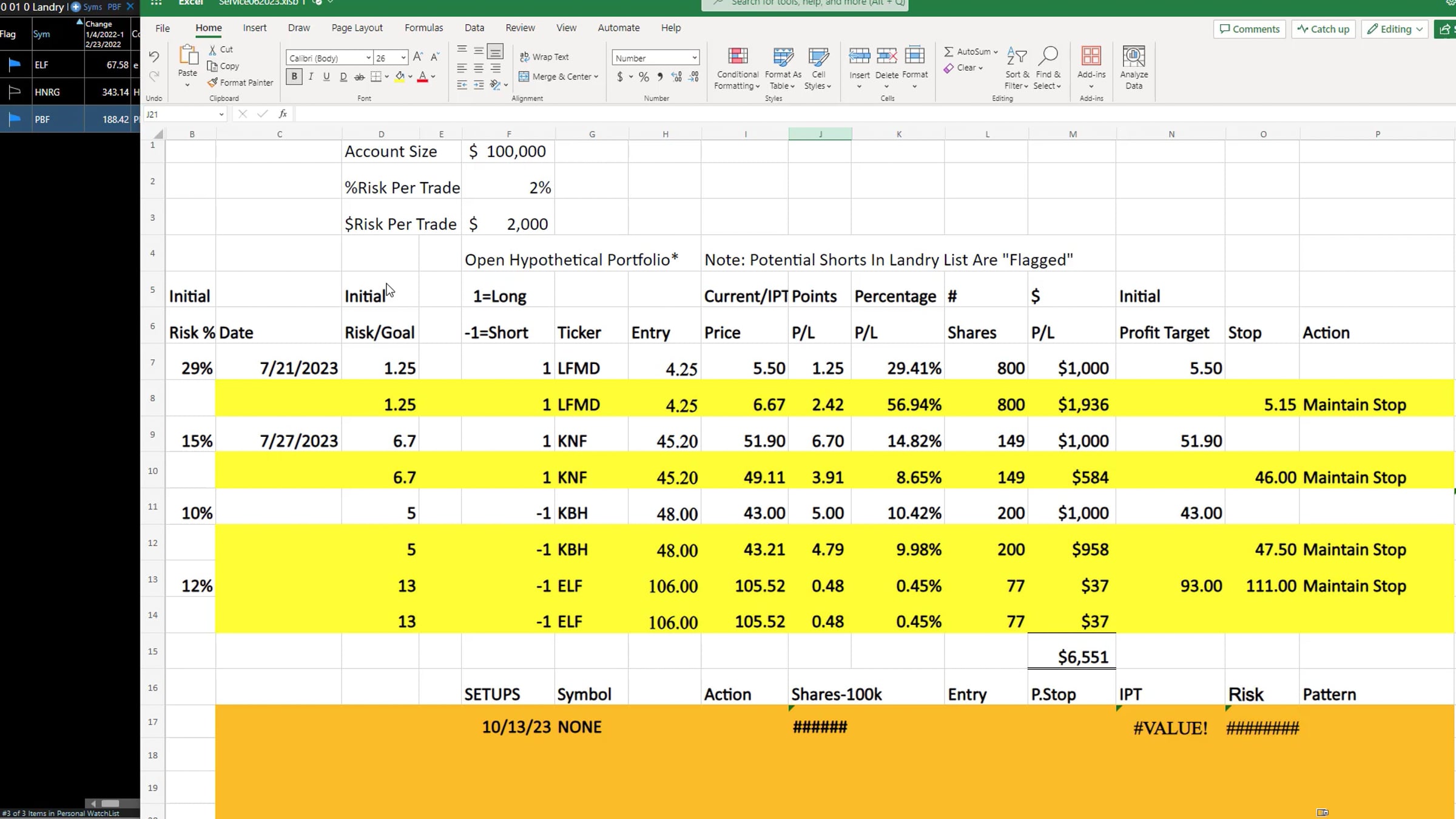Click the Cut scissors button
1456x819 pixels.
pos(221,49)
